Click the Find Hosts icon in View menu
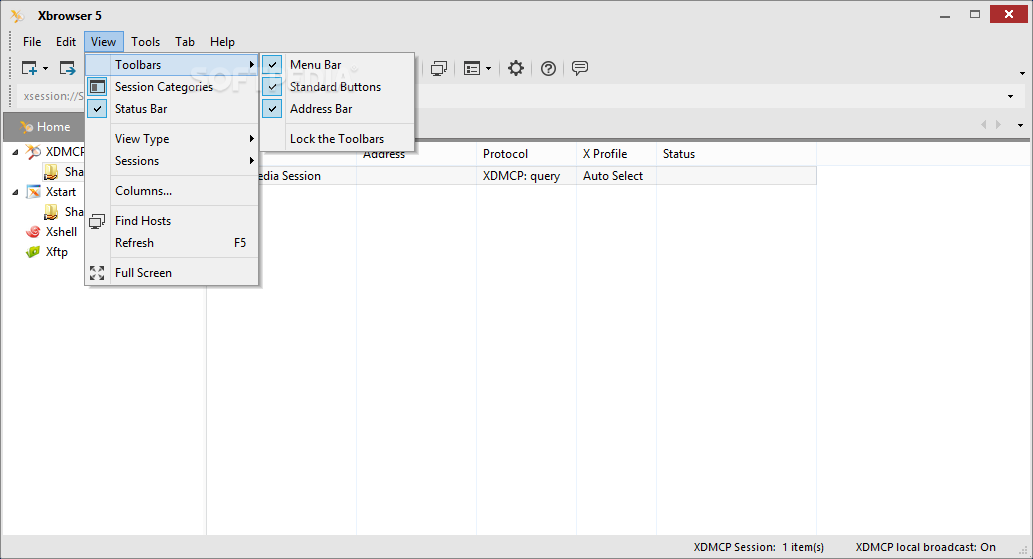Screen dimensions: 1033x559 pyautogui.click(x=98, y=221)
